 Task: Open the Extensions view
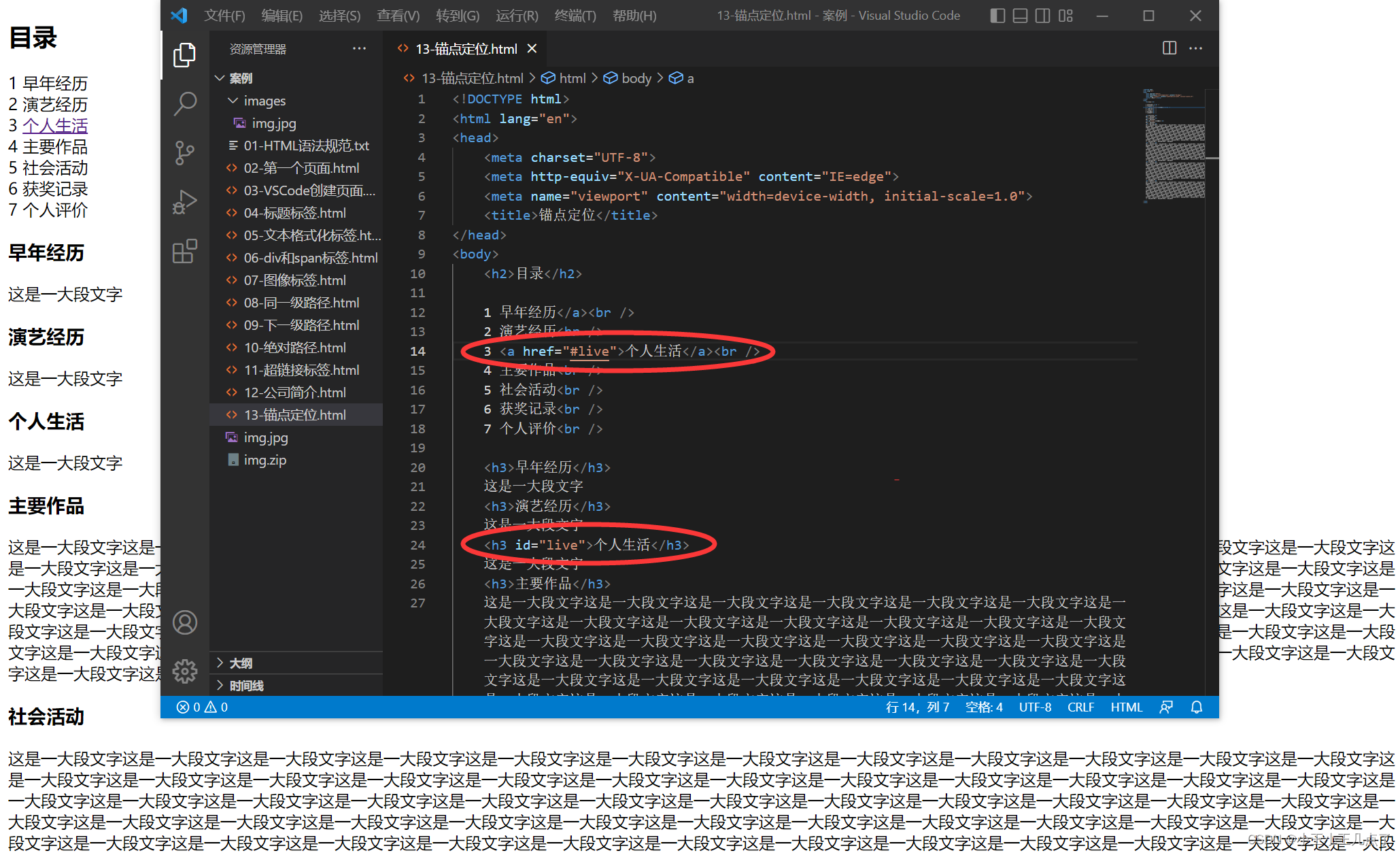[184, 251]
